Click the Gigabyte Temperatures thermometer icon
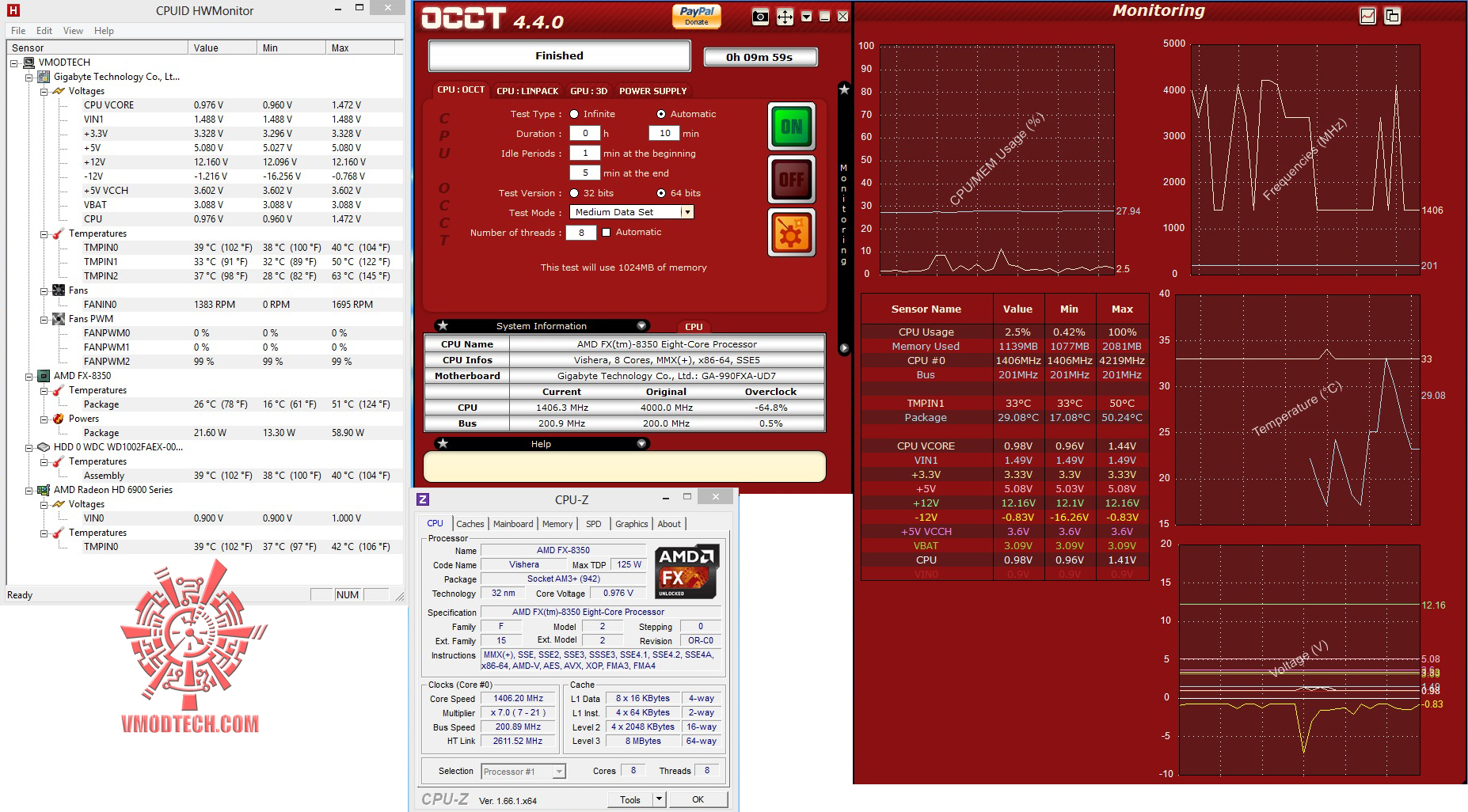Image resolution: width=1468 pixels, height=812 pixels. point(59,233)
